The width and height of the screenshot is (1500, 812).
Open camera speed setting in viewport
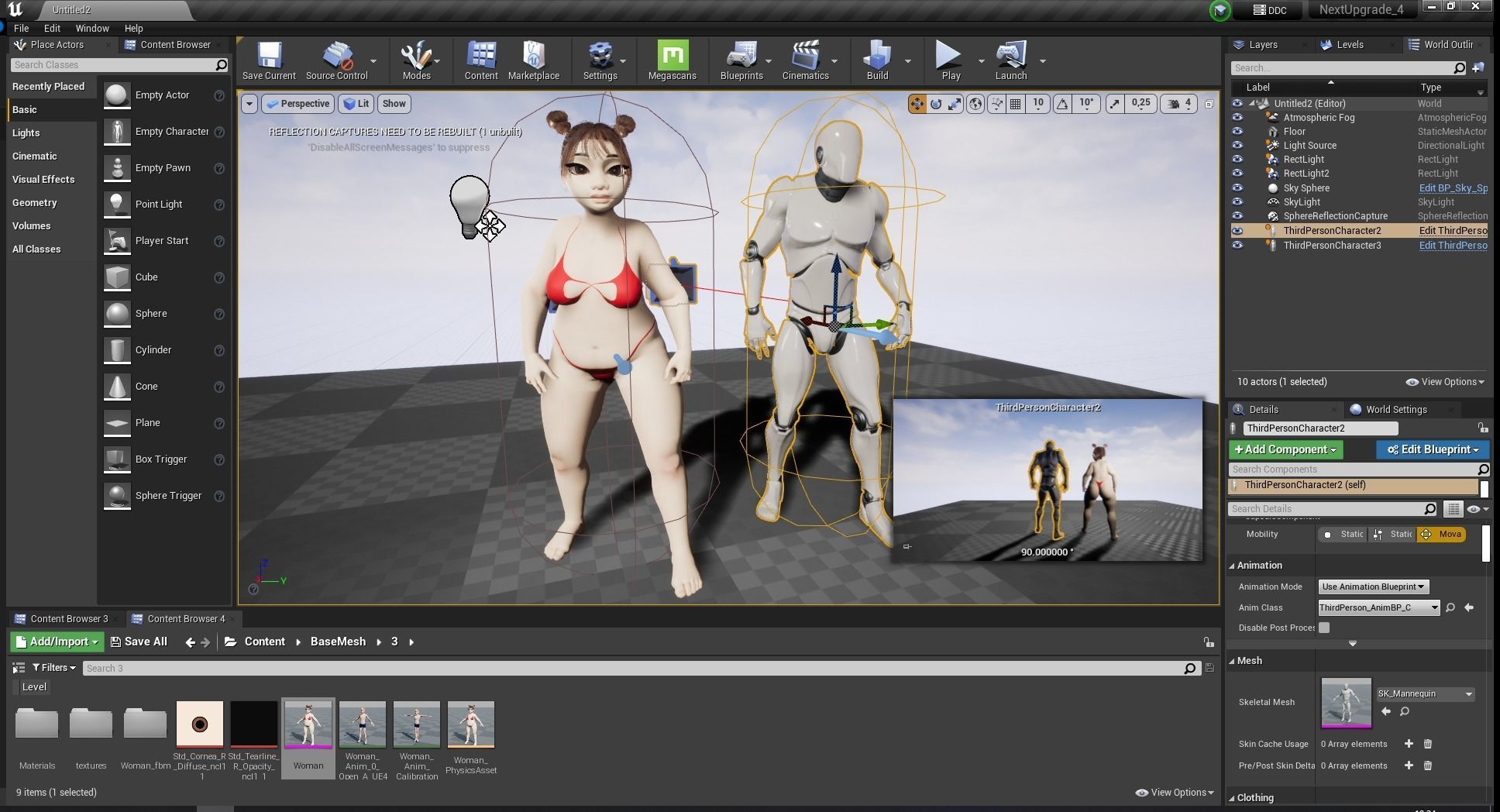(1179, 104)
